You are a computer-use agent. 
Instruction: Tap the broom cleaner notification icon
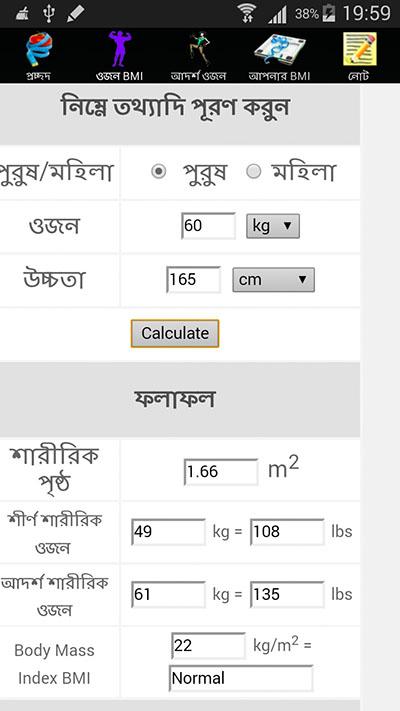22,14
